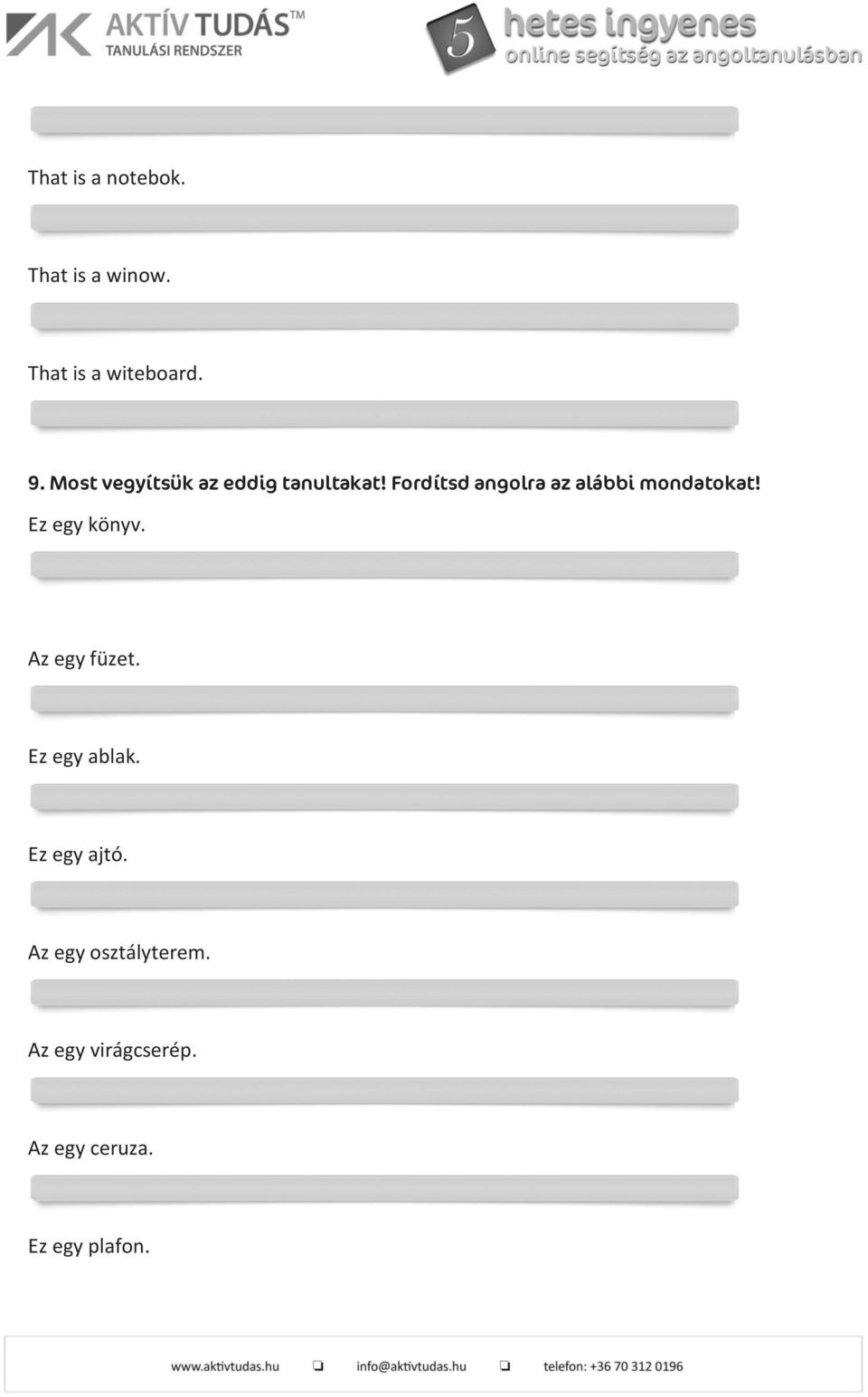Viewport: 868px width, 1397px height.
Task: Click the Aktív Tudás logo icon
Action: [x=49, y=34]
